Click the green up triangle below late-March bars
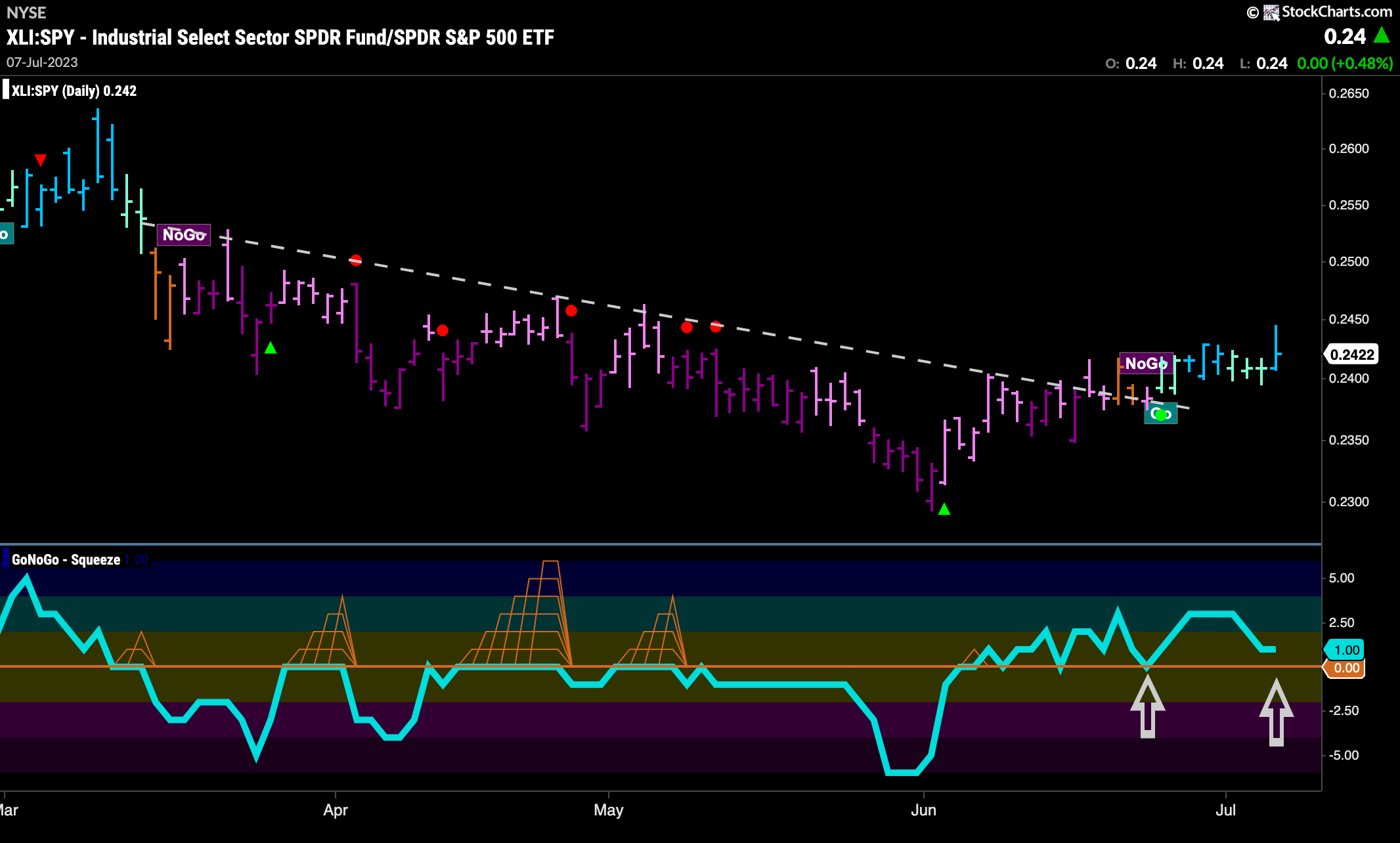This screenshot has height=843, width=1400. tap(271, 348)
